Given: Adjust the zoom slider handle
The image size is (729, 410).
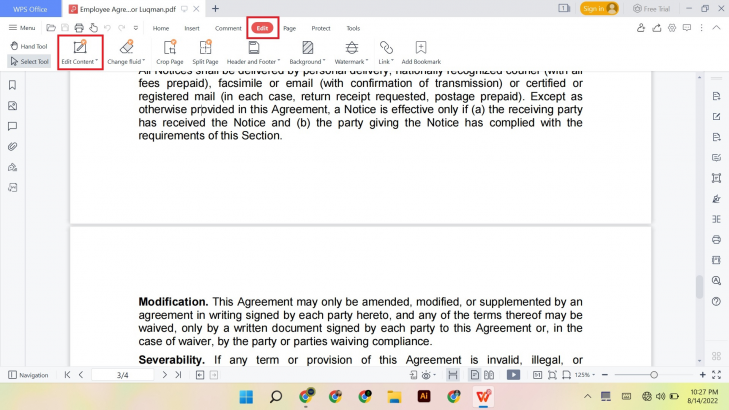Looking at the screenshot, I should click(x=654, y=375).
